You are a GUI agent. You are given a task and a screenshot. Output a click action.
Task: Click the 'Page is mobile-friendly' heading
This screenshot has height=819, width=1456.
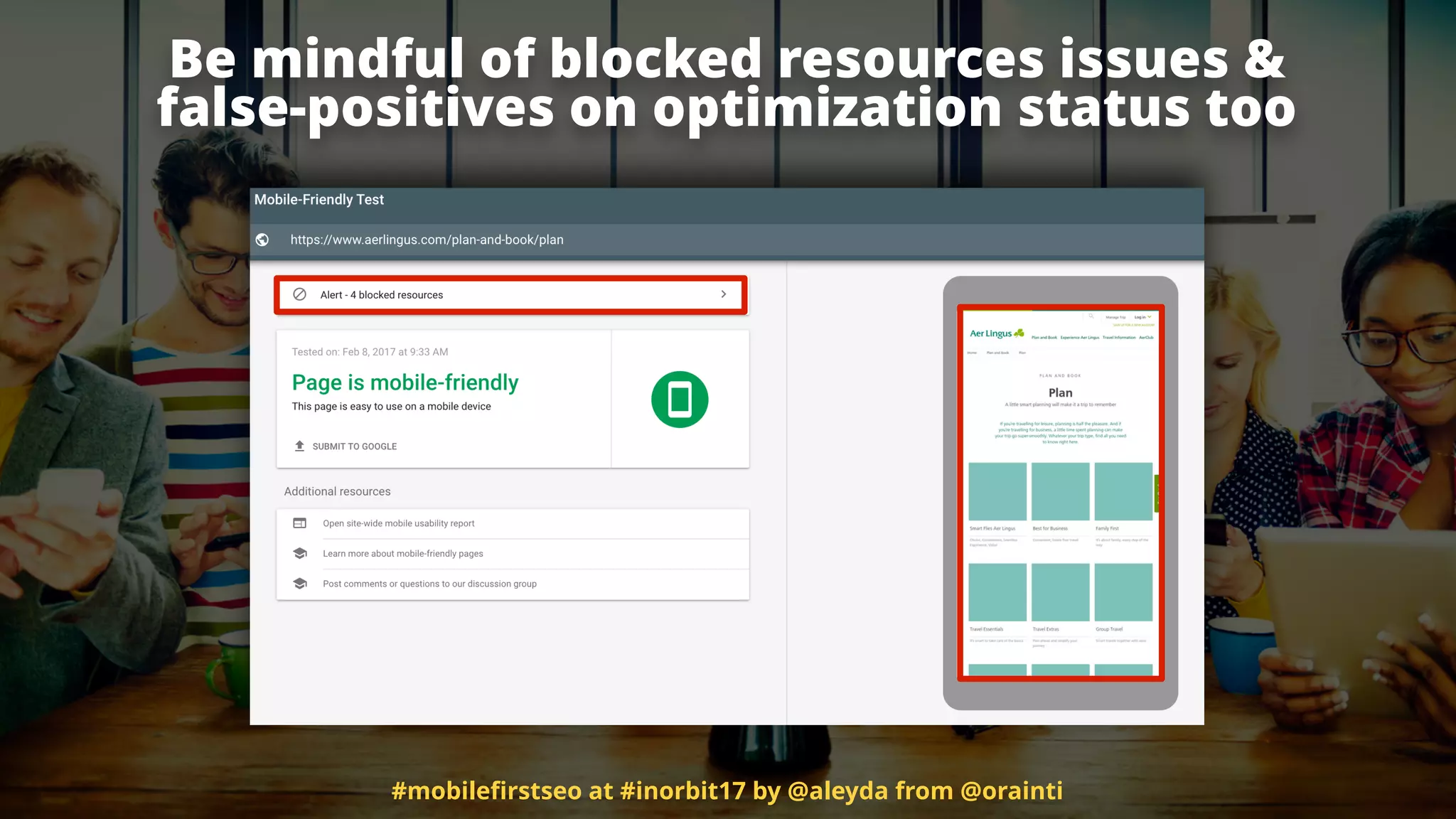pos(405,382)
